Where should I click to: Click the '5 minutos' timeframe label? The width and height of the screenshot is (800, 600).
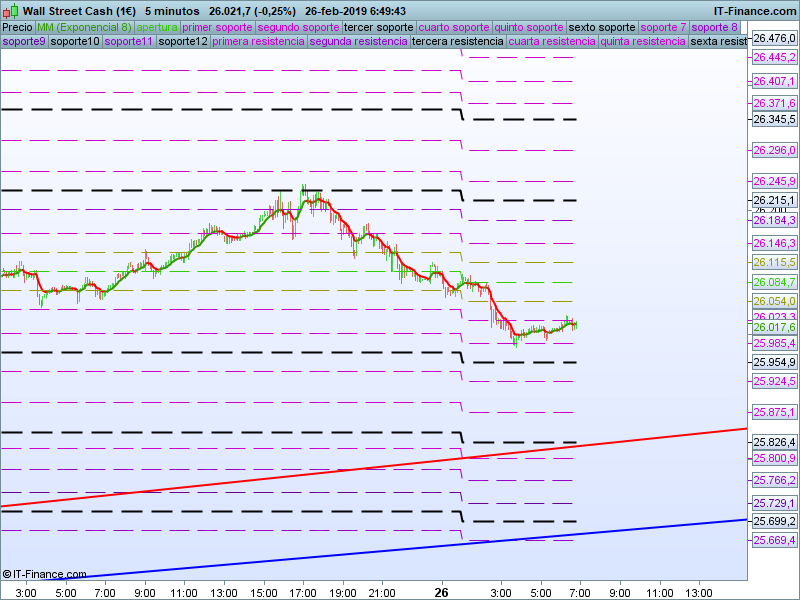[x=172, y=11]
